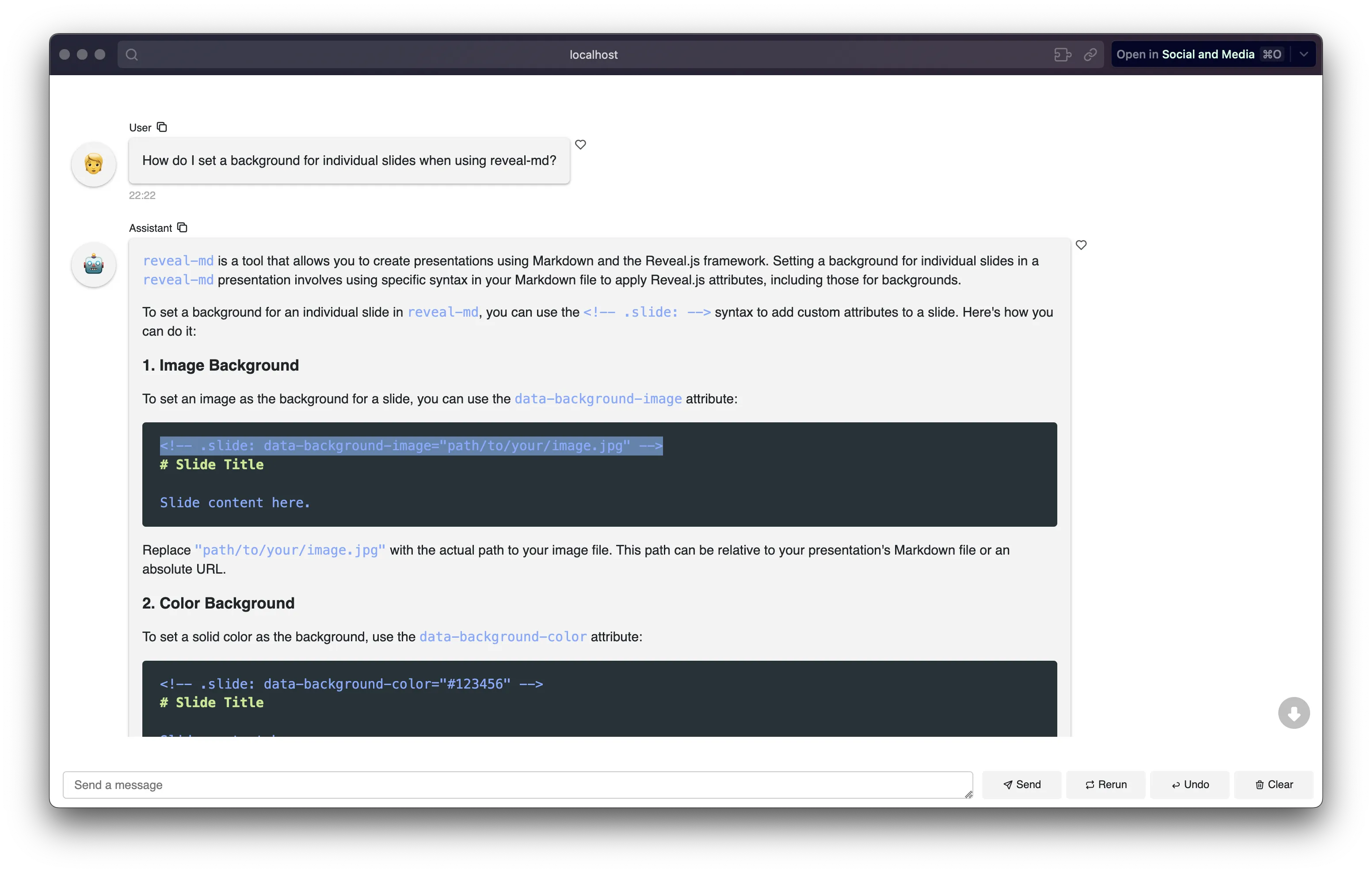
Task: Click the textarea resize handle
Action: (968, 794)
